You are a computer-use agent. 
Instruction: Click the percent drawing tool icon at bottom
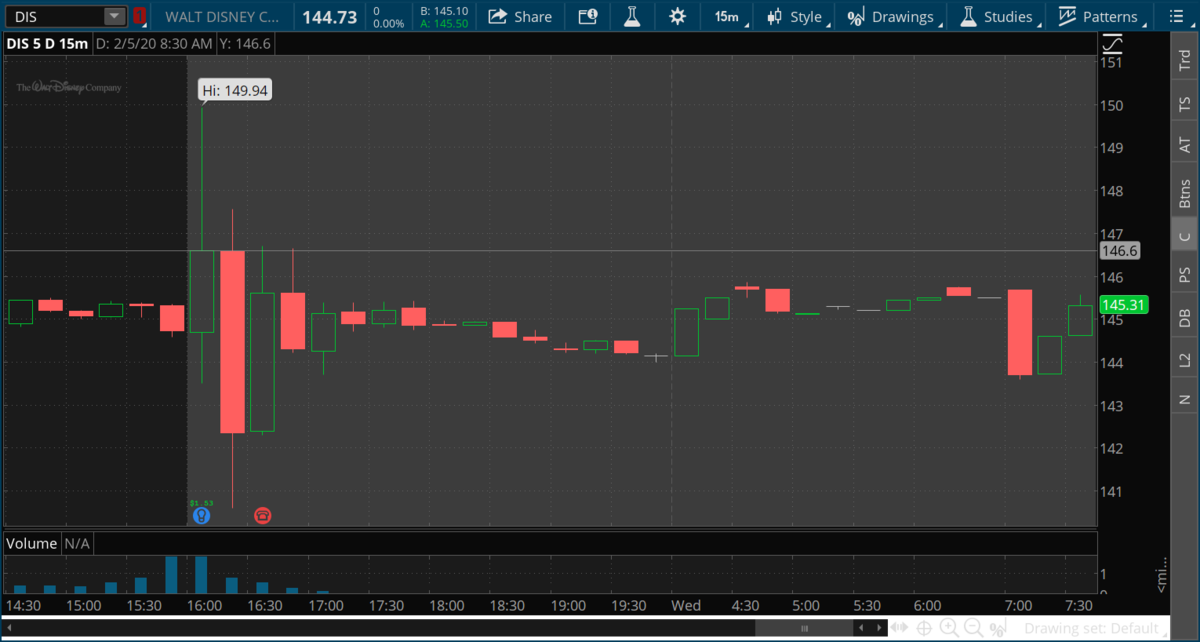pyautogui.click(x=996, y=628)
